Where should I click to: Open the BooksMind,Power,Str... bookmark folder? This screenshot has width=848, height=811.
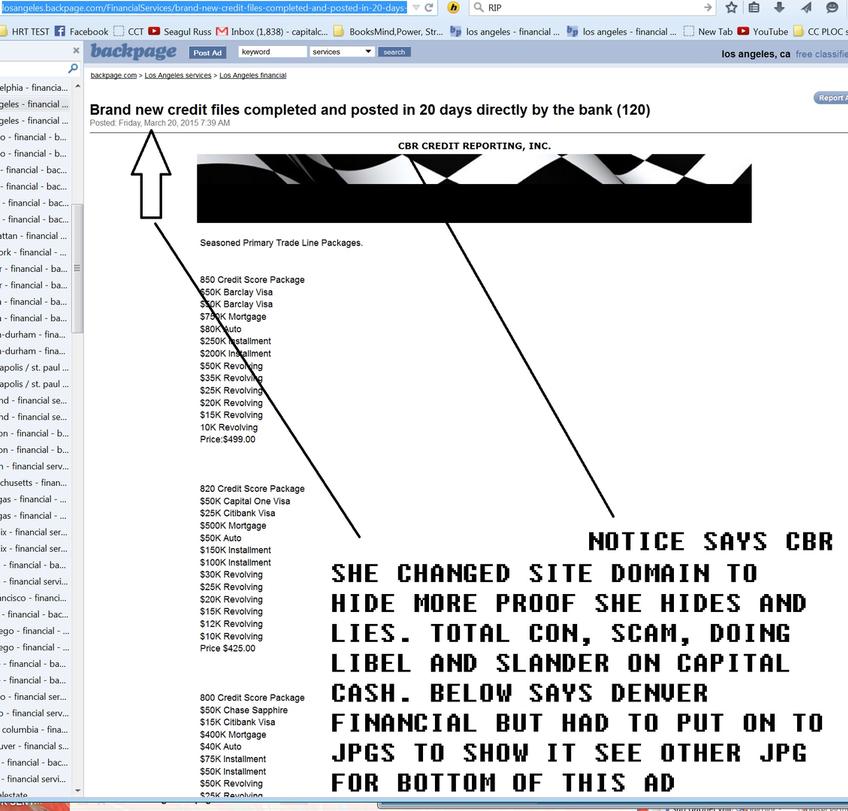pyautogui.click(x=388, y=32)
